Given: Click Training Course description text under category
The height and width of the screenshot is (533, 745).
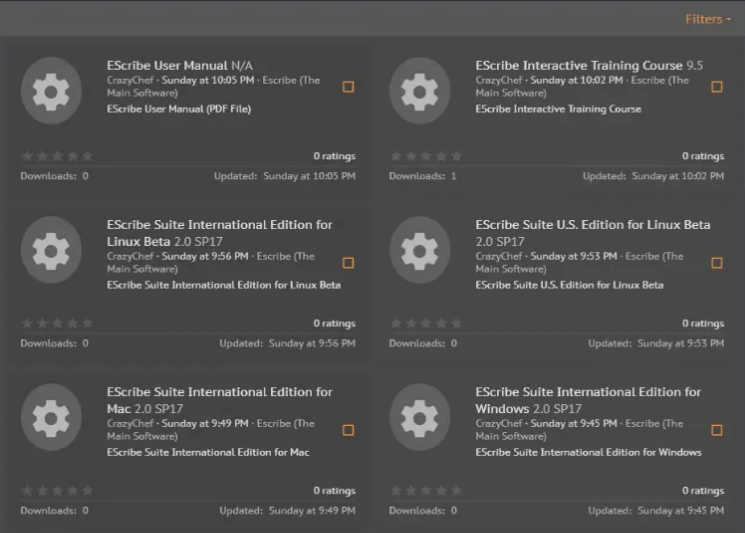Looking at the screenshot, I should click(x=558, y=109).
